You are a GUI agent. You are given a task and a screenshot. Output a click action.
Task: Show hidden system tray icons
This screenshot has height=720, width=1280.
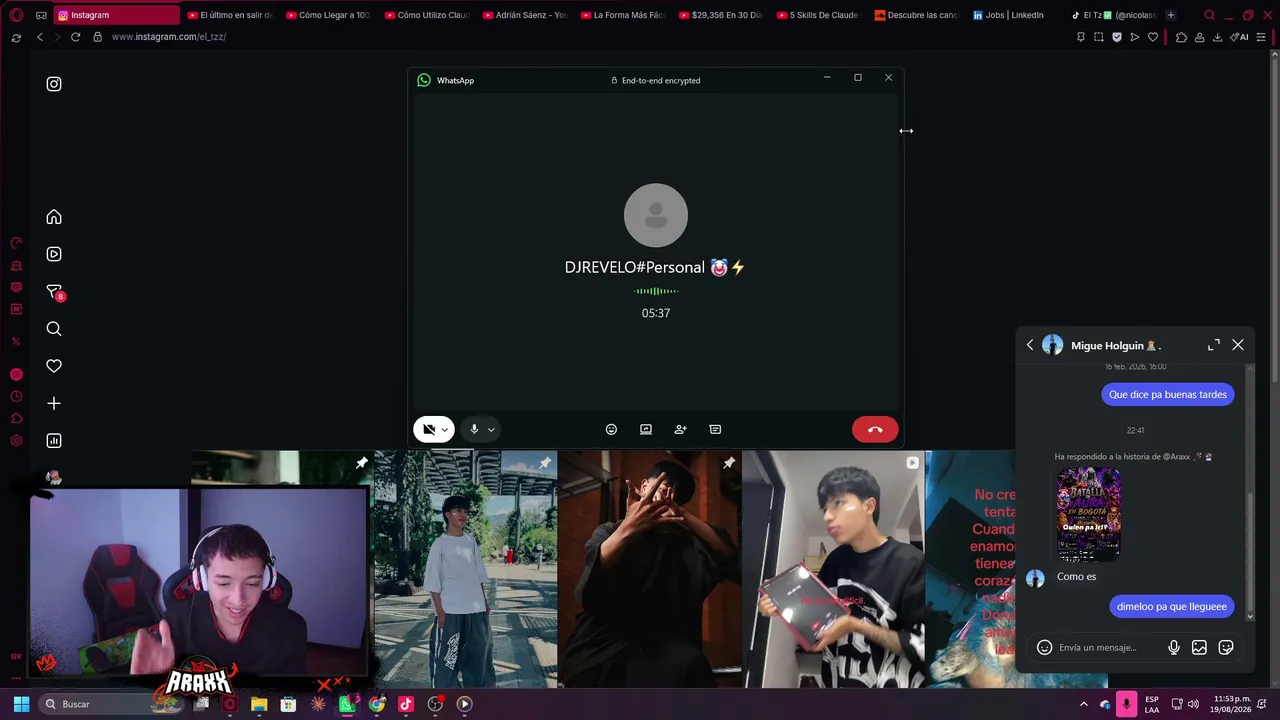(1083, 704)
